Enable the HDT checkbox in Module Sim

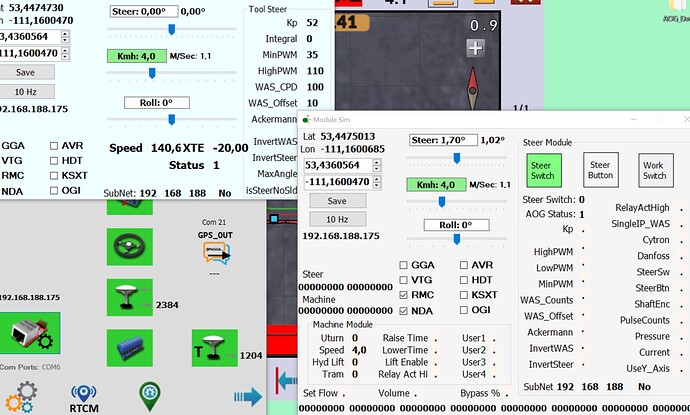[463, 280]
